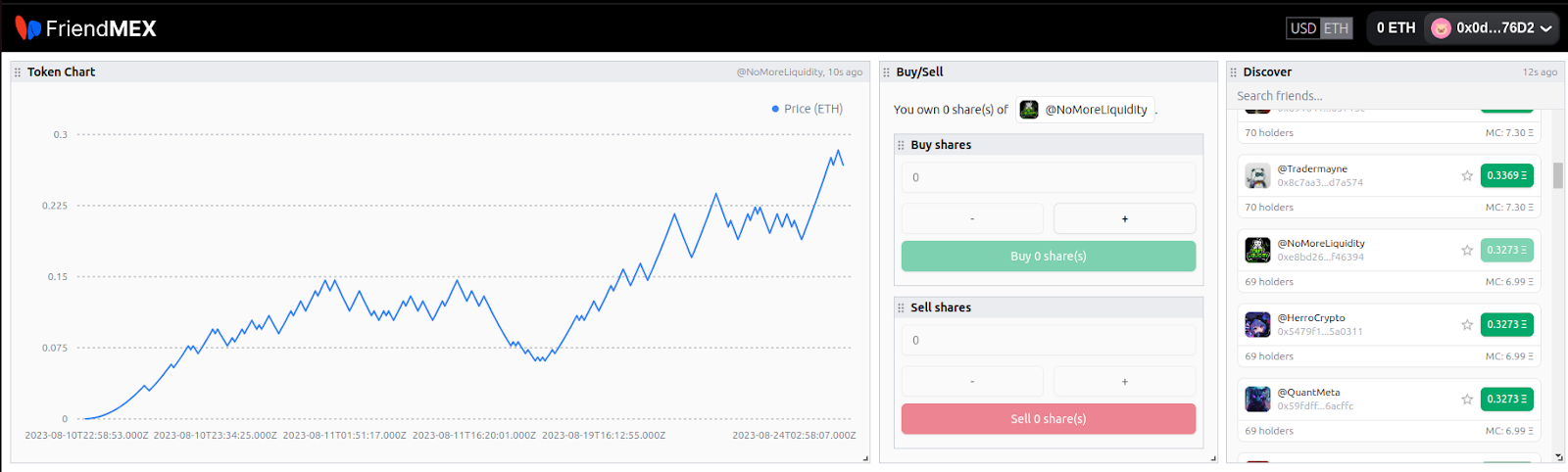Click the star next to @QuantMeta
This screenshot has width=1568, height=472.
click(1467, 400)
